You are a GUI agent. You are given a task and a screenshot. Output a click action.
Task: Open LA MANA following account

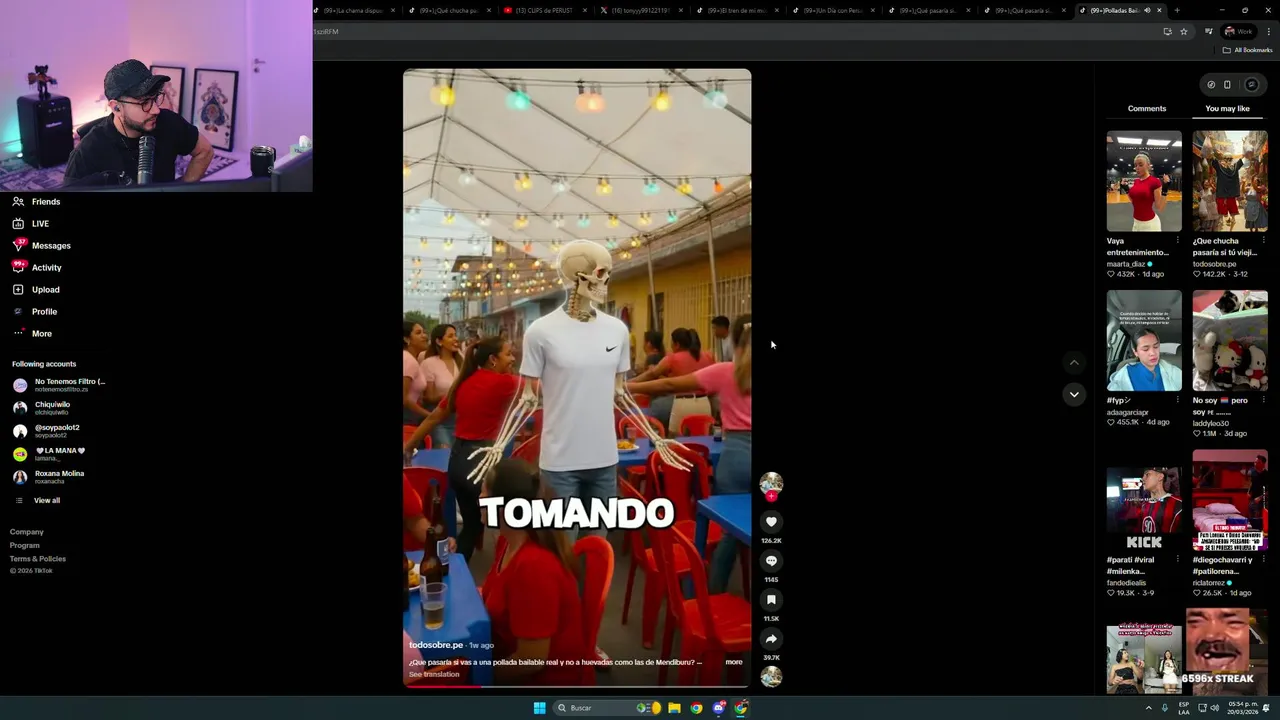49,453
